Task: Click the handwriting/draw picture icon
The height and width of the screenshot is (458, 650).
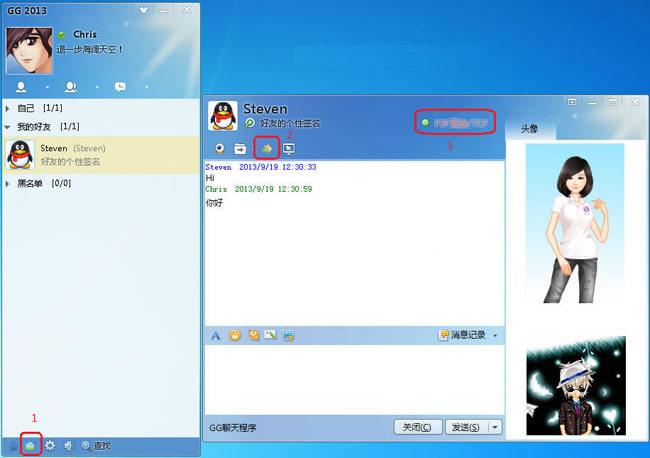Action: (271, 335)
